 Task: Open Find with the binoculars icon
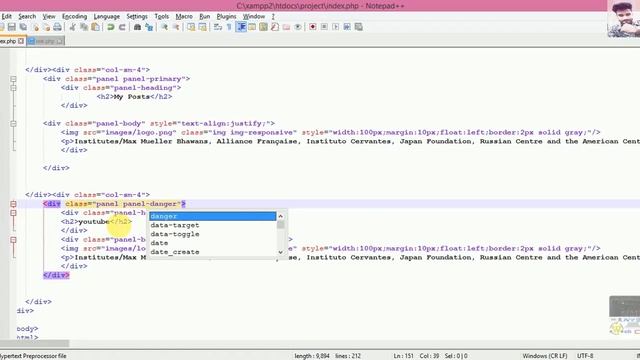pyautogui.click(x=138, y=27)
